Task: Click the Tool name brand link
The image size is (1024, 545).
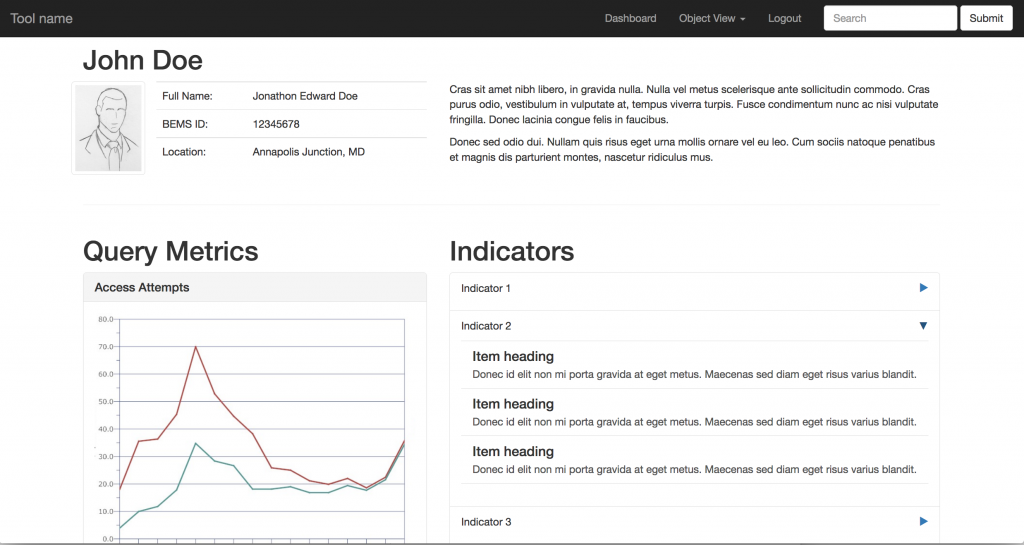Action: 41,18
